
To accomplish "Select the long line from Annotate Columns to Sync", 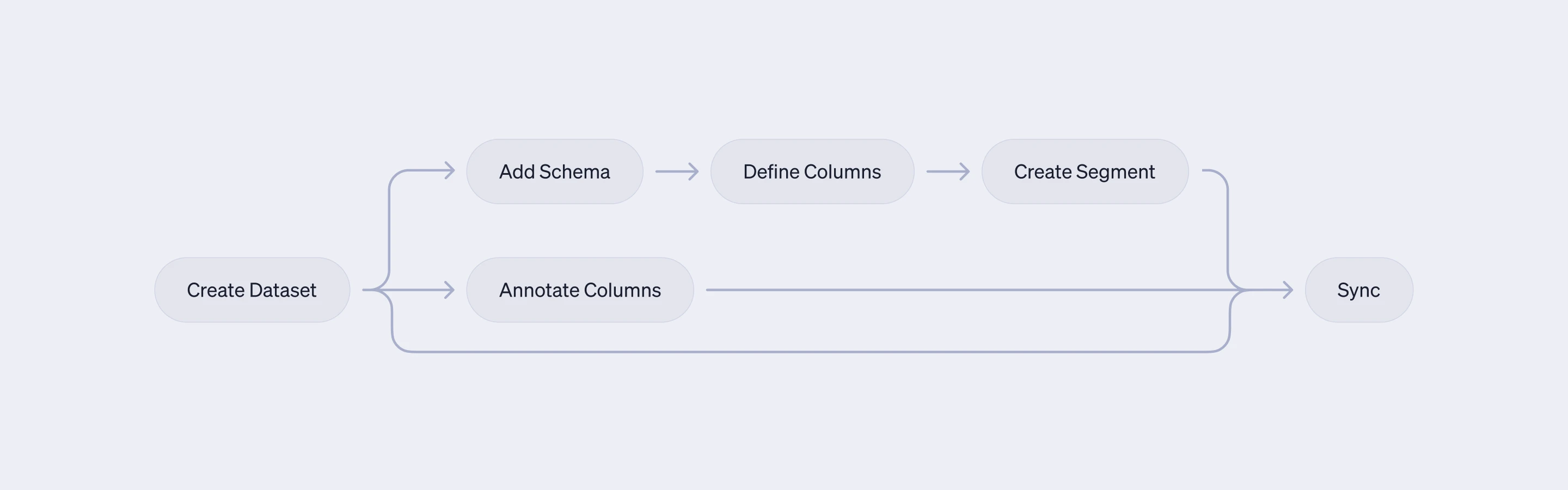I will [961, 290].
